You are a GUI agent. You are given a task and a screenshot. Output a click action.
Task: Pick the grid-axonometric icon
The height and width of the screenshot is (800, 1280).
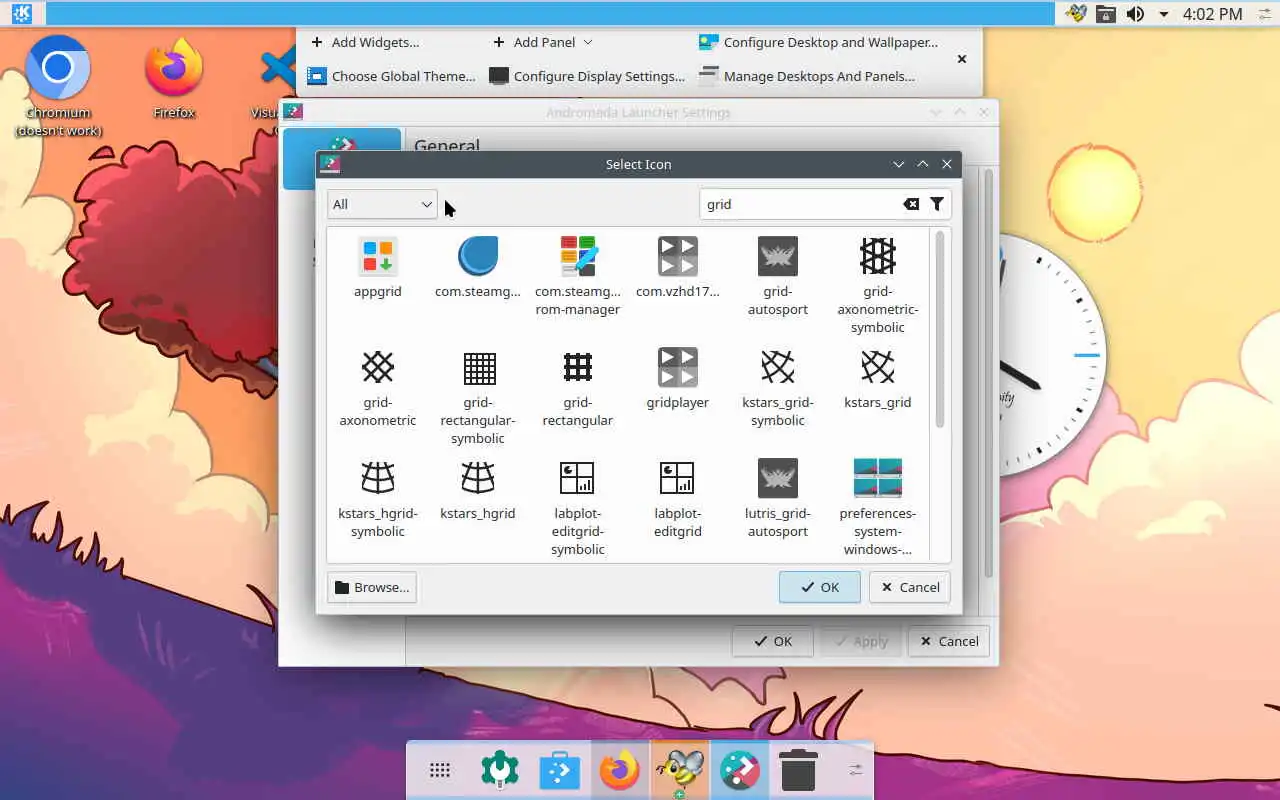point(378,368)
